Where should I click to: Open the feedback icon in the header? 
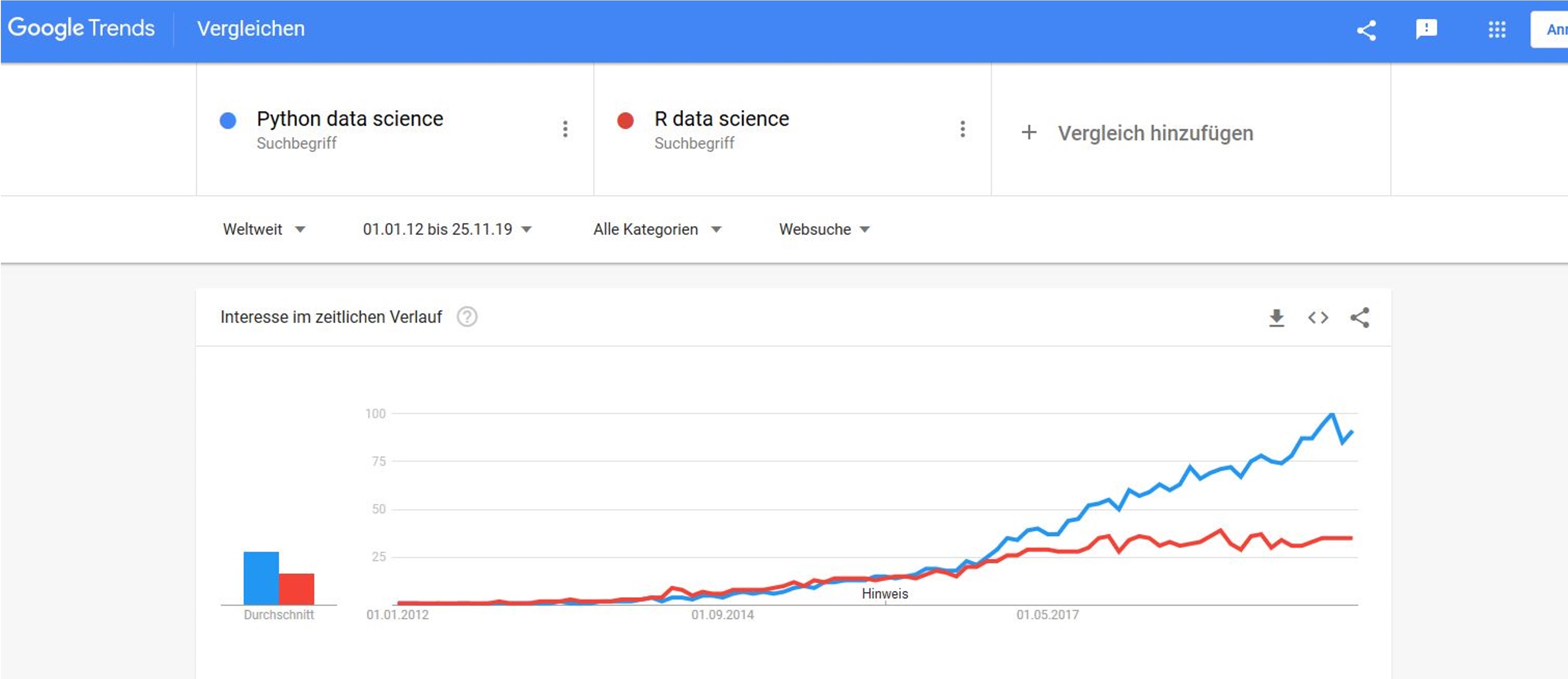coord(1426,29)
